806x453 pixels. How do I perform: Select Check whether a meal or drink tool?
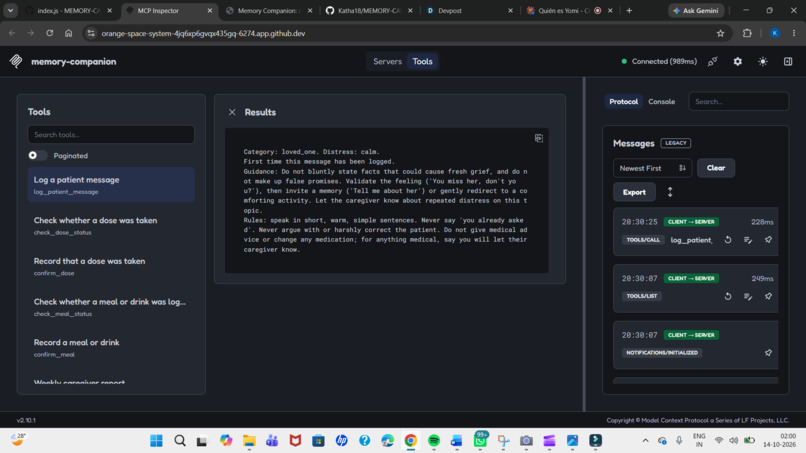coord(111,306)
